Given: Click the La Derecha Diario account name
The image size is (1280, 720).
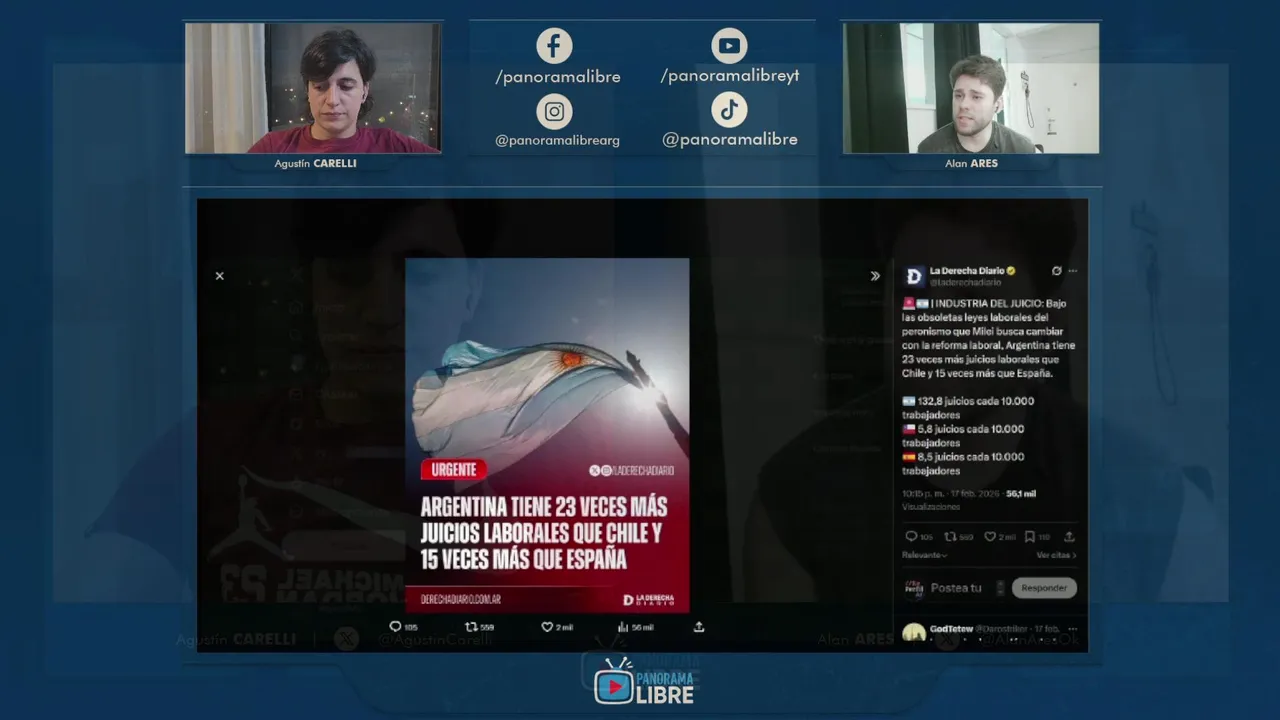Looking at the screenshot, I should coord(968,270).
